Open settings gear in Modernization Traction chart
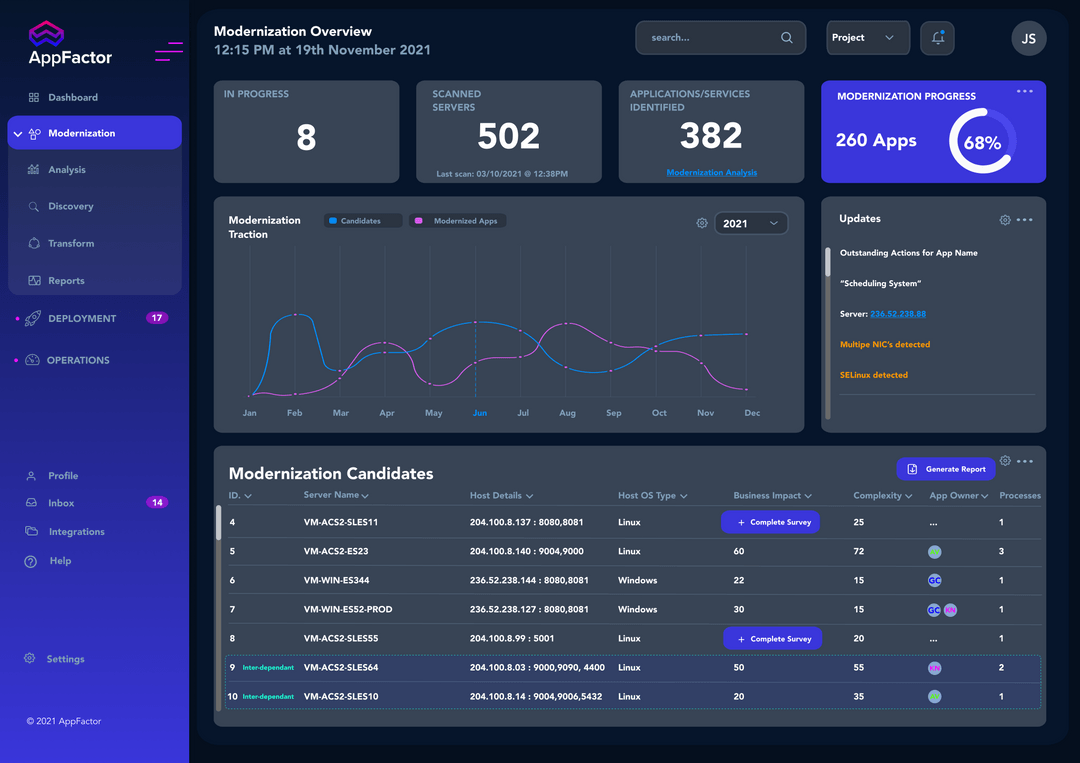Image resolution: width=1080 pixels, height=763 pixels. [x=702, y=223]
